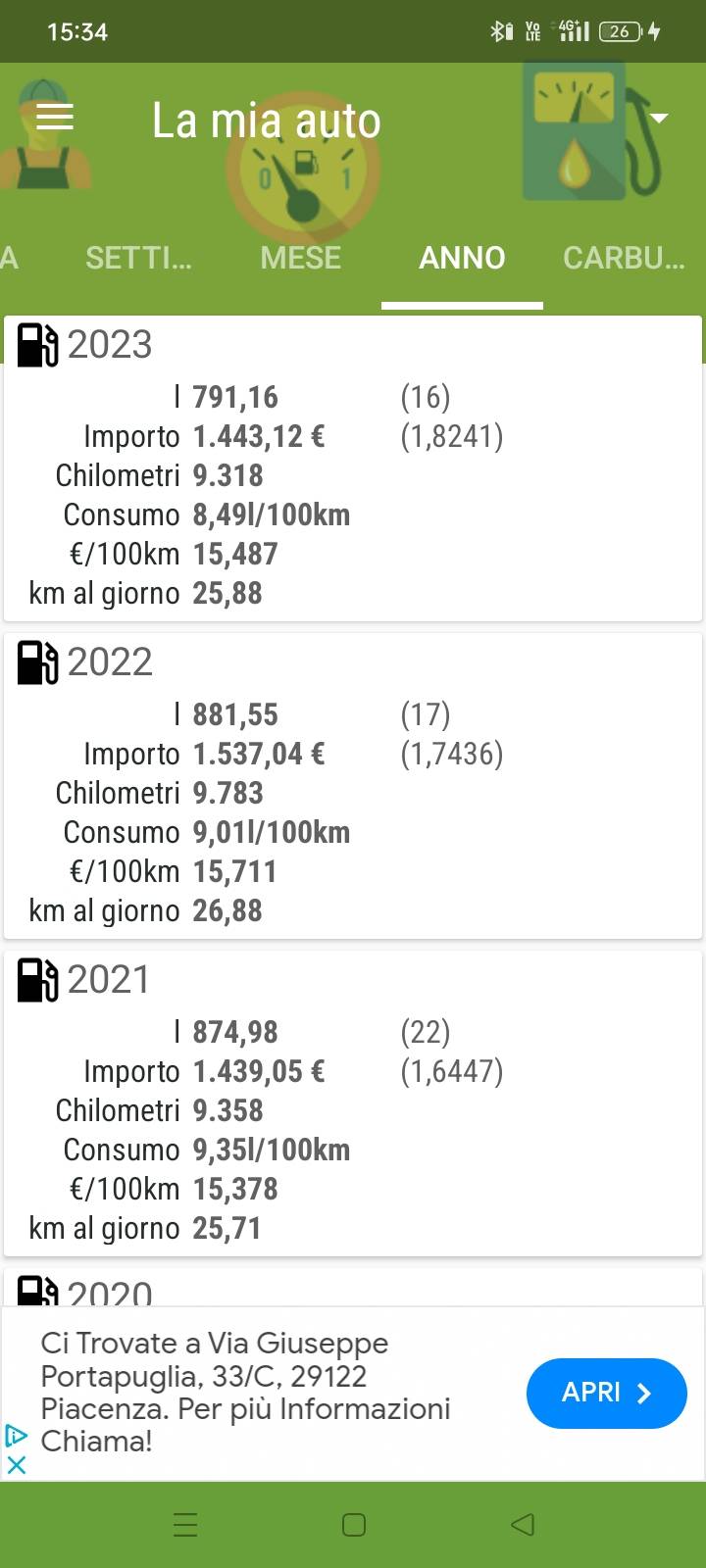706x1568 pixels.
Task: Tap the fuel pump icon next to 2021
Action: point(38,980)
